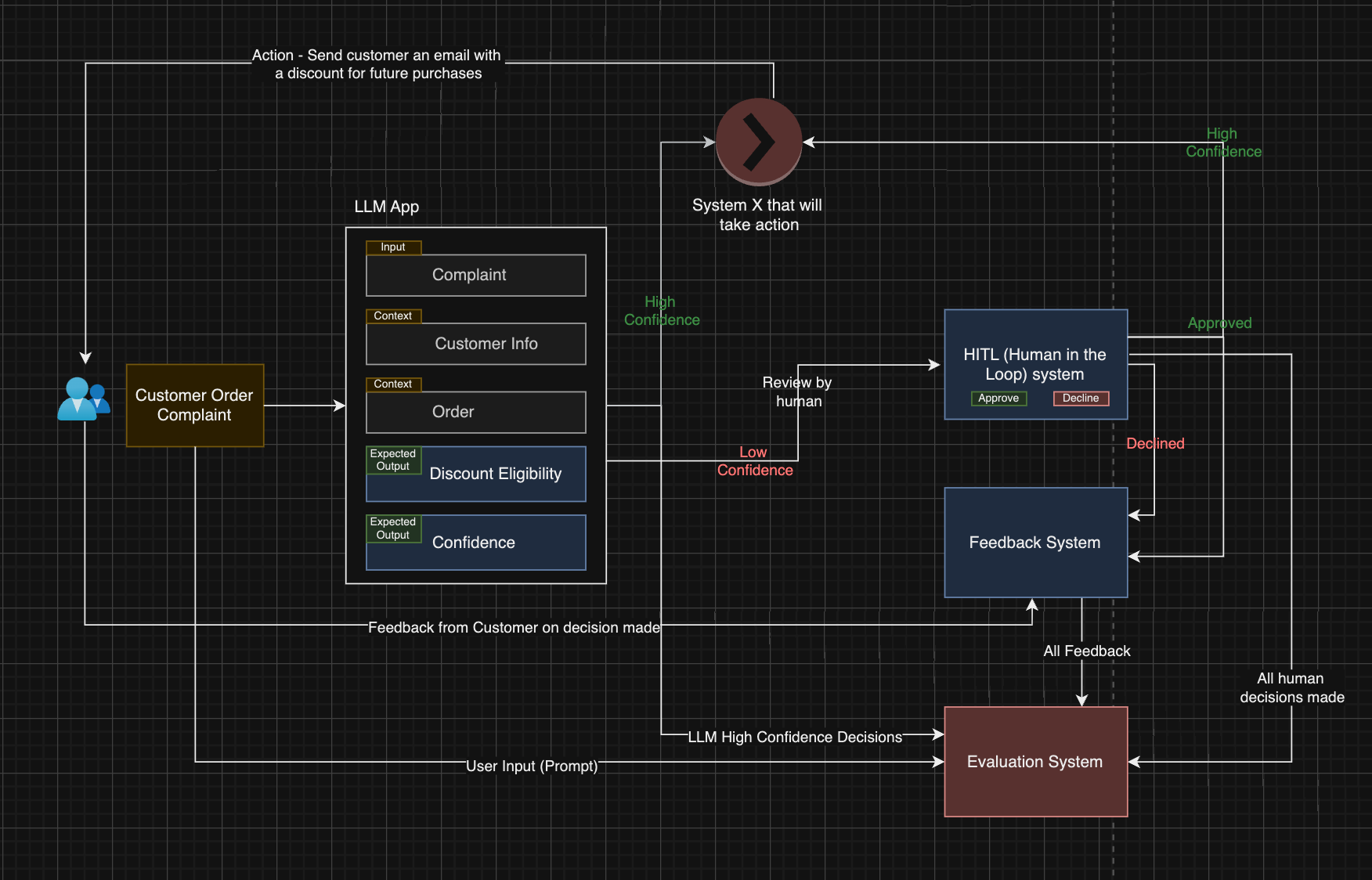Click the System X chevron circle icon
The height and width of the screenshot is (880, 1372).
click(758, 142)
